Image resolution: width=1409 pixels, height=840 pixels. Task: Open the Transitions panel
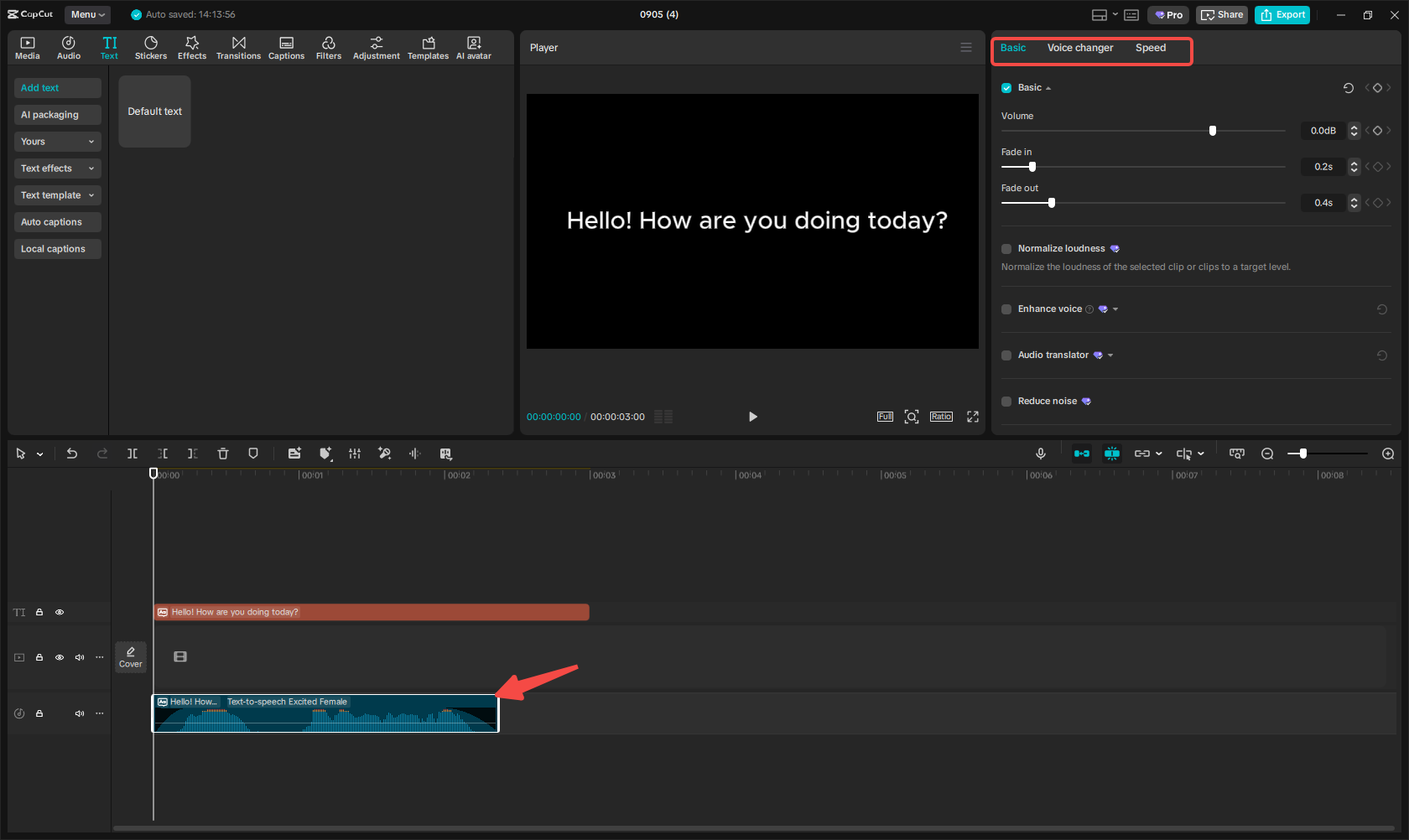click(x=238, y=48)
